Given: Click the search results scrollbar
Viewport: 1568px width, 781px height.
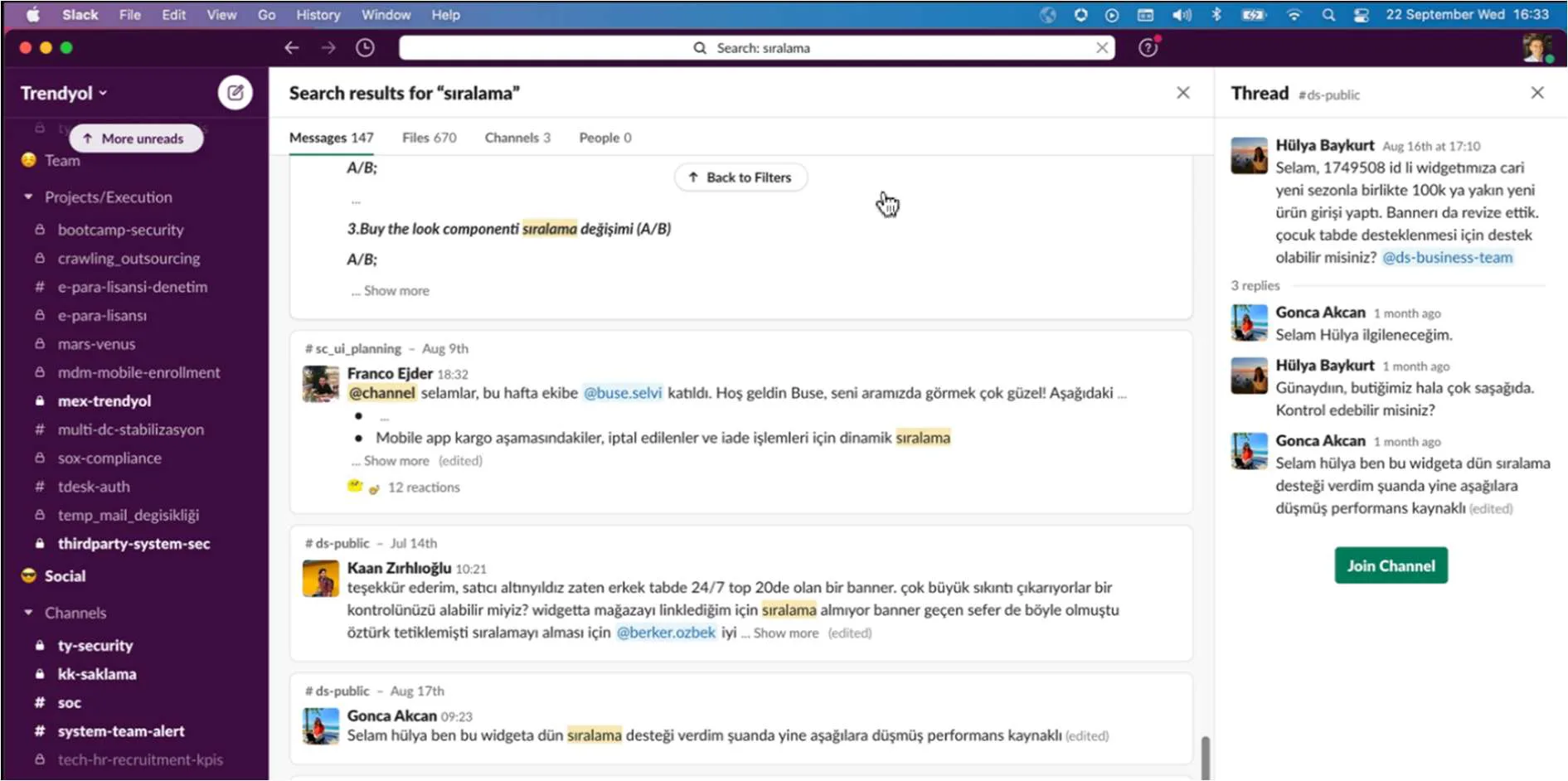Looking at the screenshot, I should coord(1205,758).
